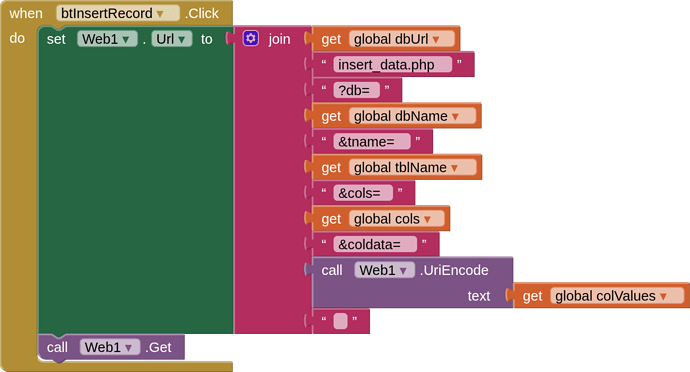Click the join block's blue mutator gear icon

[x=250, y=38]
